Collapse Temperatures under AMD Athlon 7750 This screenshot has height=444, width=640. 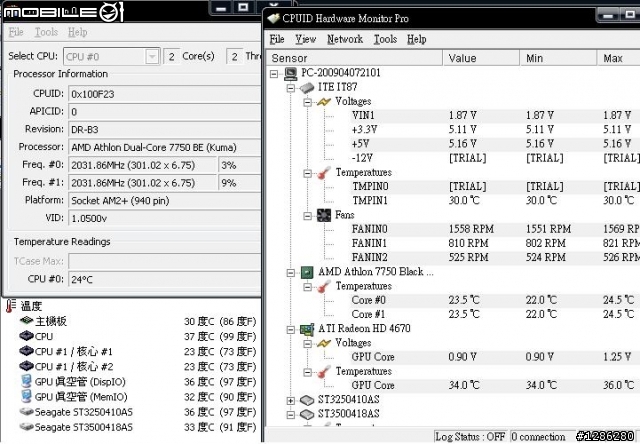[307, 287]
